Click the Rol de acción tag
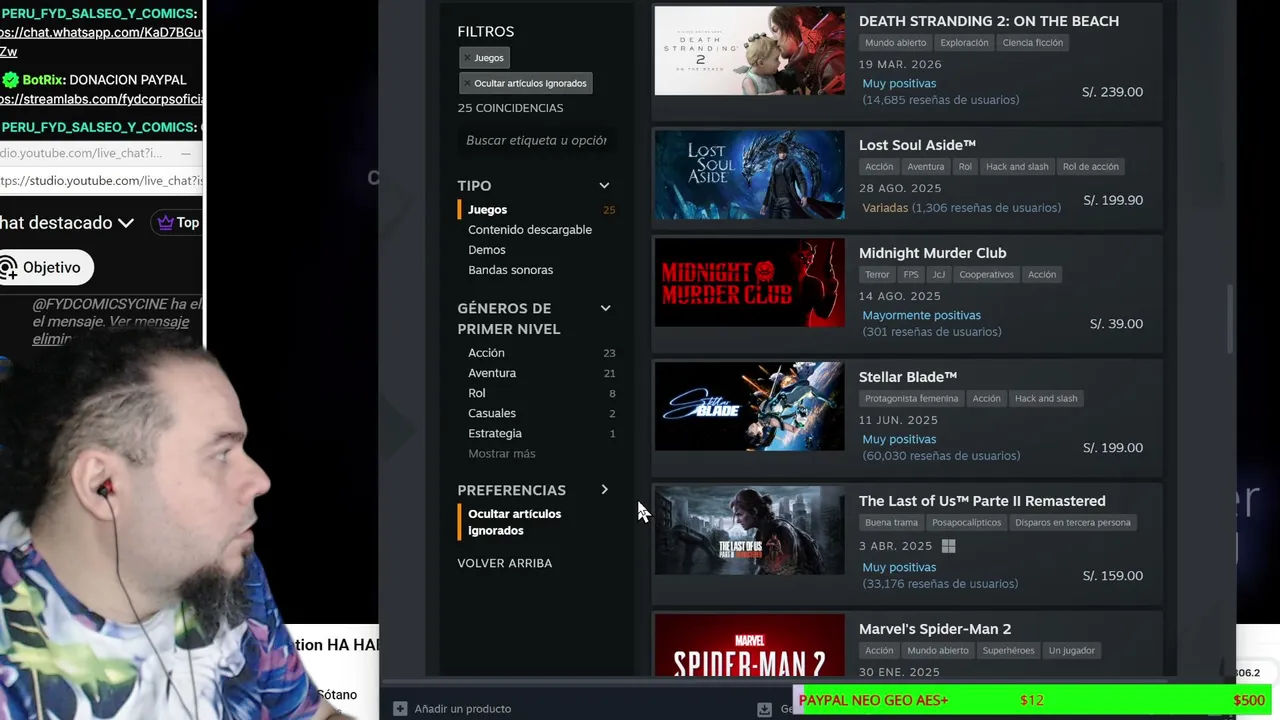This screenshot has width=1280, height=720. click(1090, 167)
